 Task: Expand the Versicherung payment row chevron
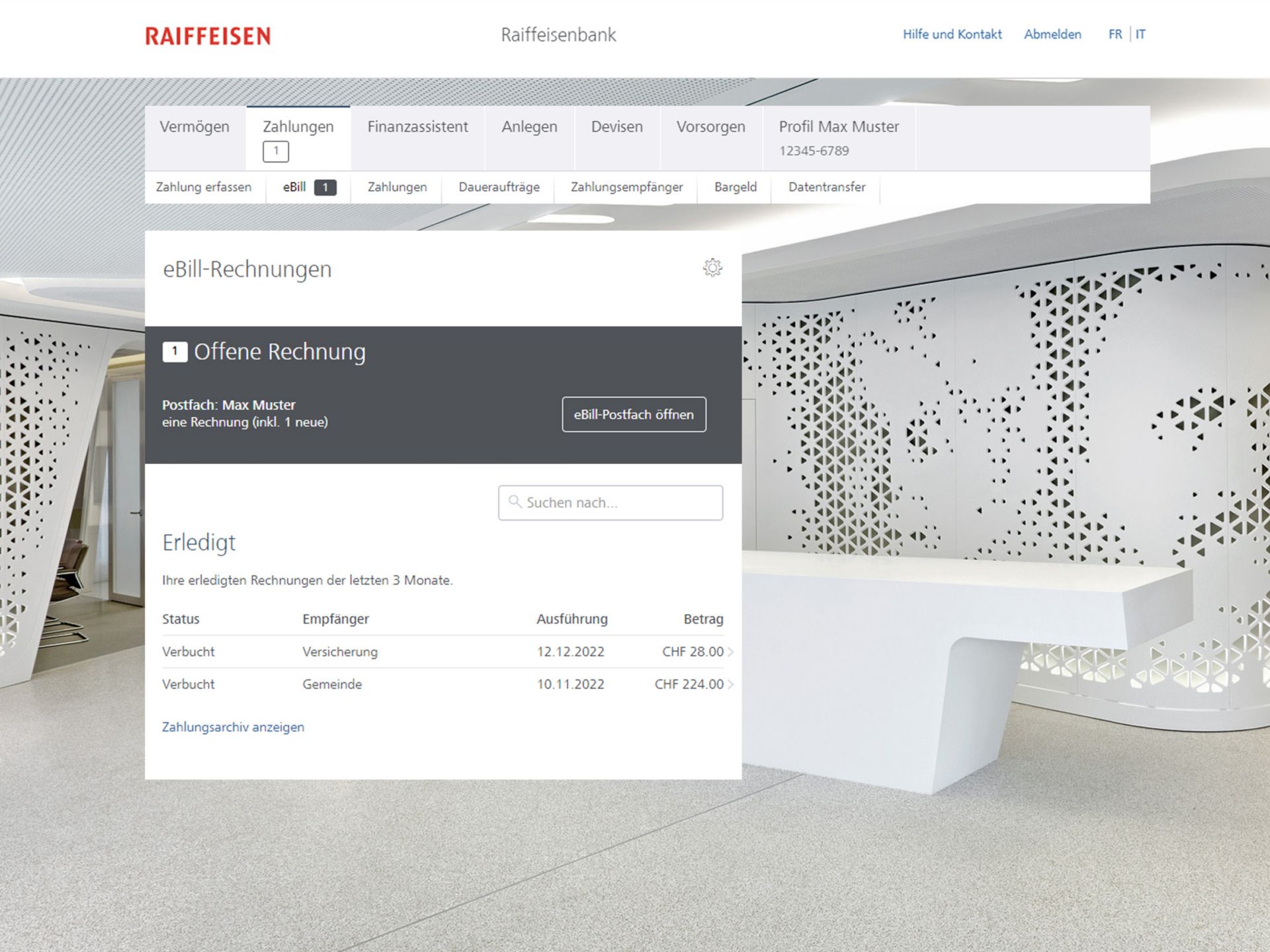tap(730, 652)
